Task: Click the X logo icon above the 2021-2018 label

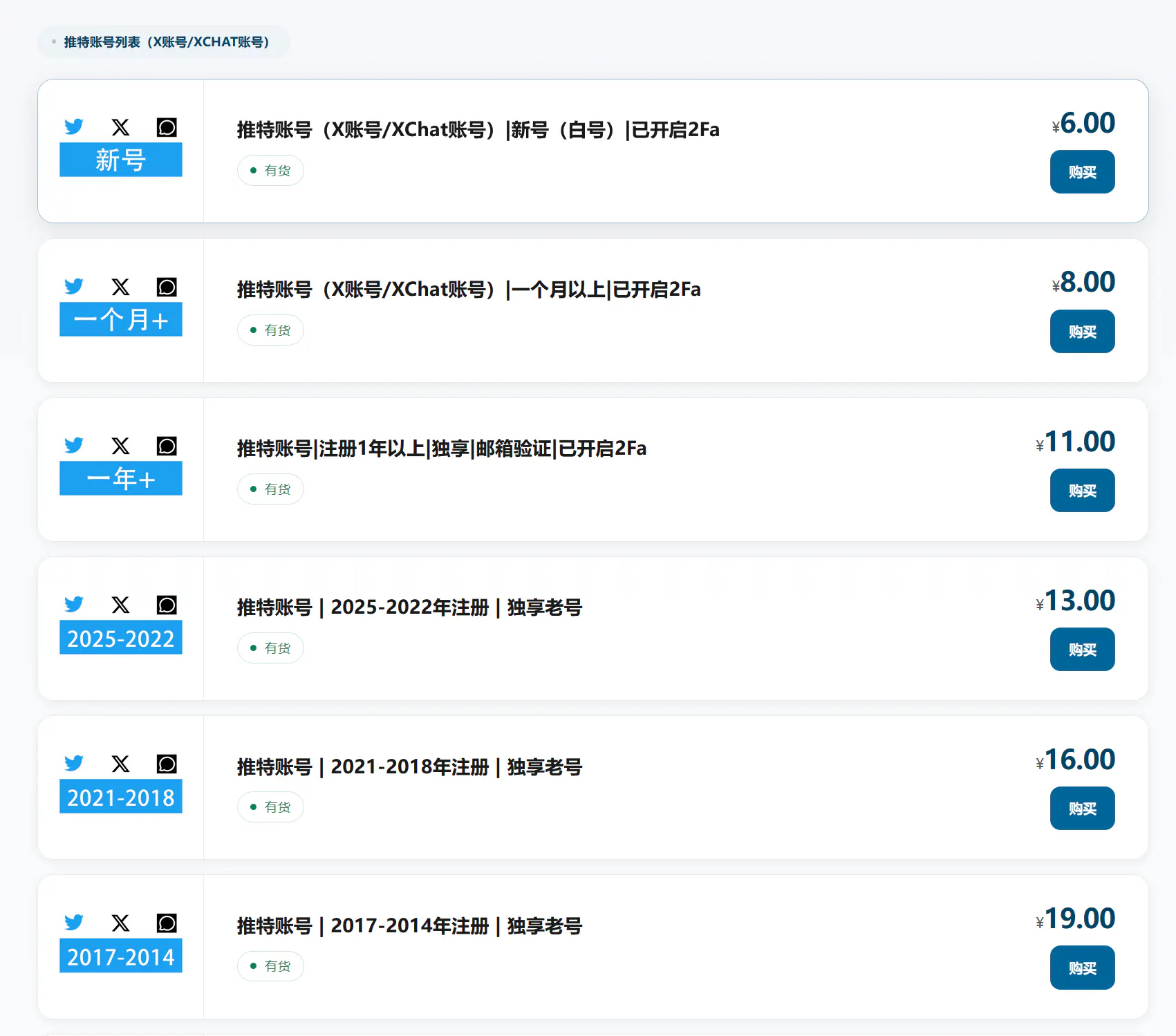Action: tap(120, 764)
